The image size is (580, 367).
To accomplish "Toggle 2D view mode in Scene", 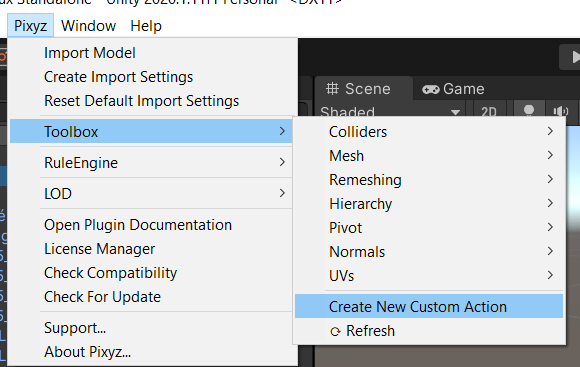I will coord(489,111).
